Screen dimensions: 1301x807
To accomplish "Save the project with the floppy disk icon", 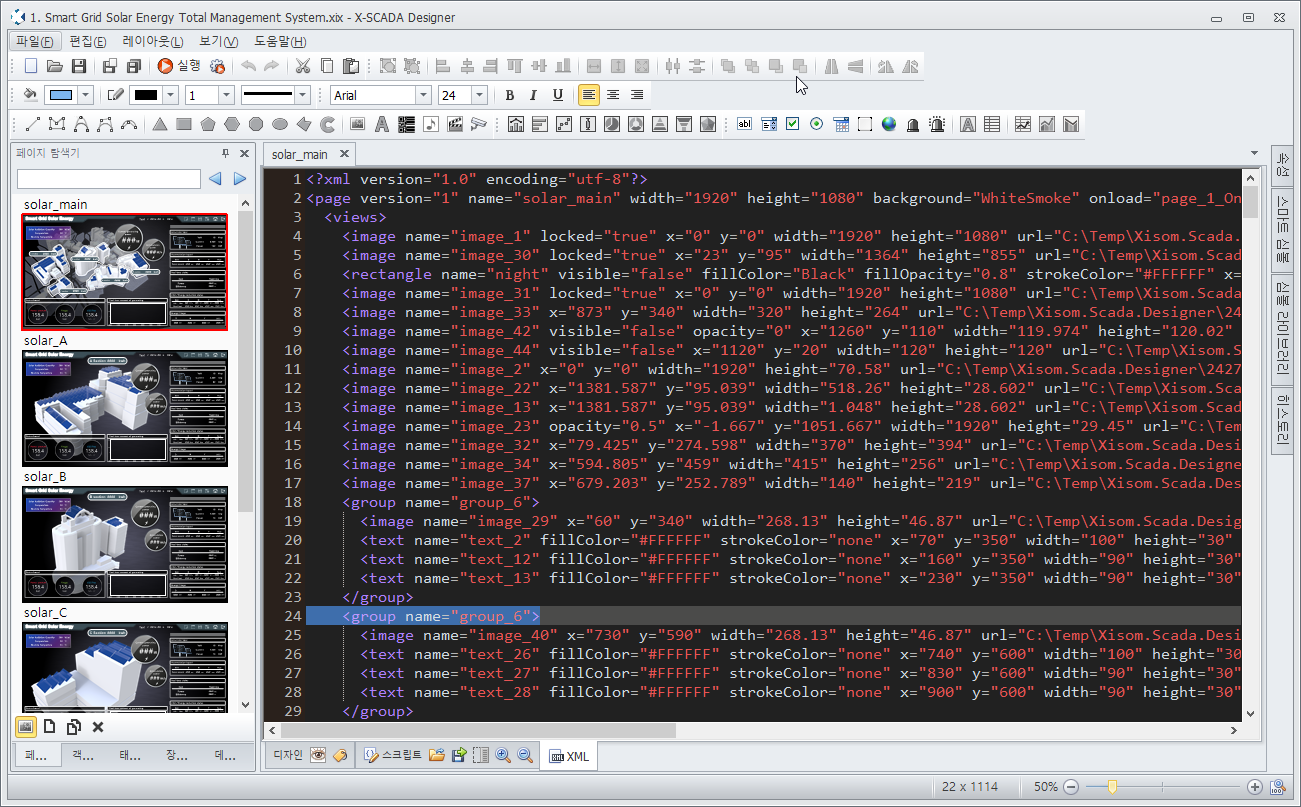I will (x=78, y=66).
